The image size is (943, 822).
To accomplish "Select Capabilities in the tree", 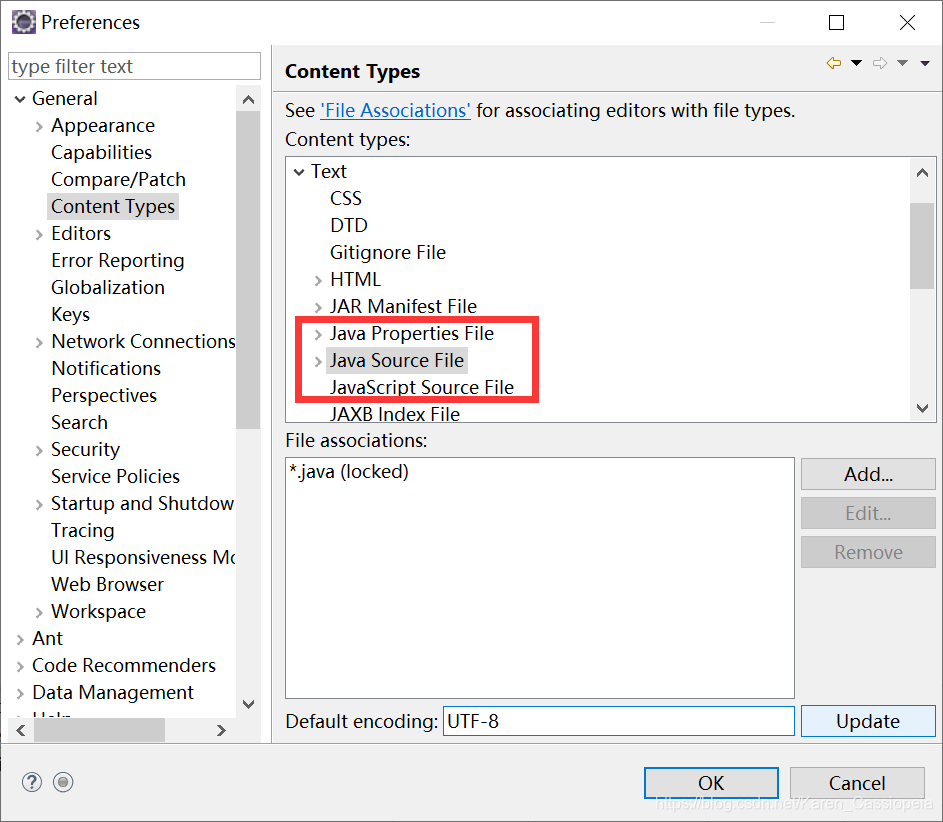I will point(101,152).
